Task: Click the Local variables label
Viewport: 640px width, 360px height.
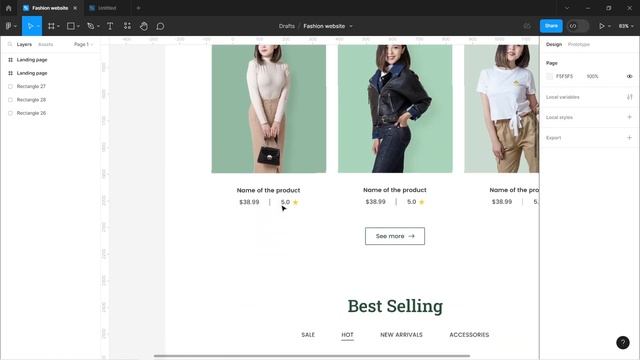Action: point(562,97)
